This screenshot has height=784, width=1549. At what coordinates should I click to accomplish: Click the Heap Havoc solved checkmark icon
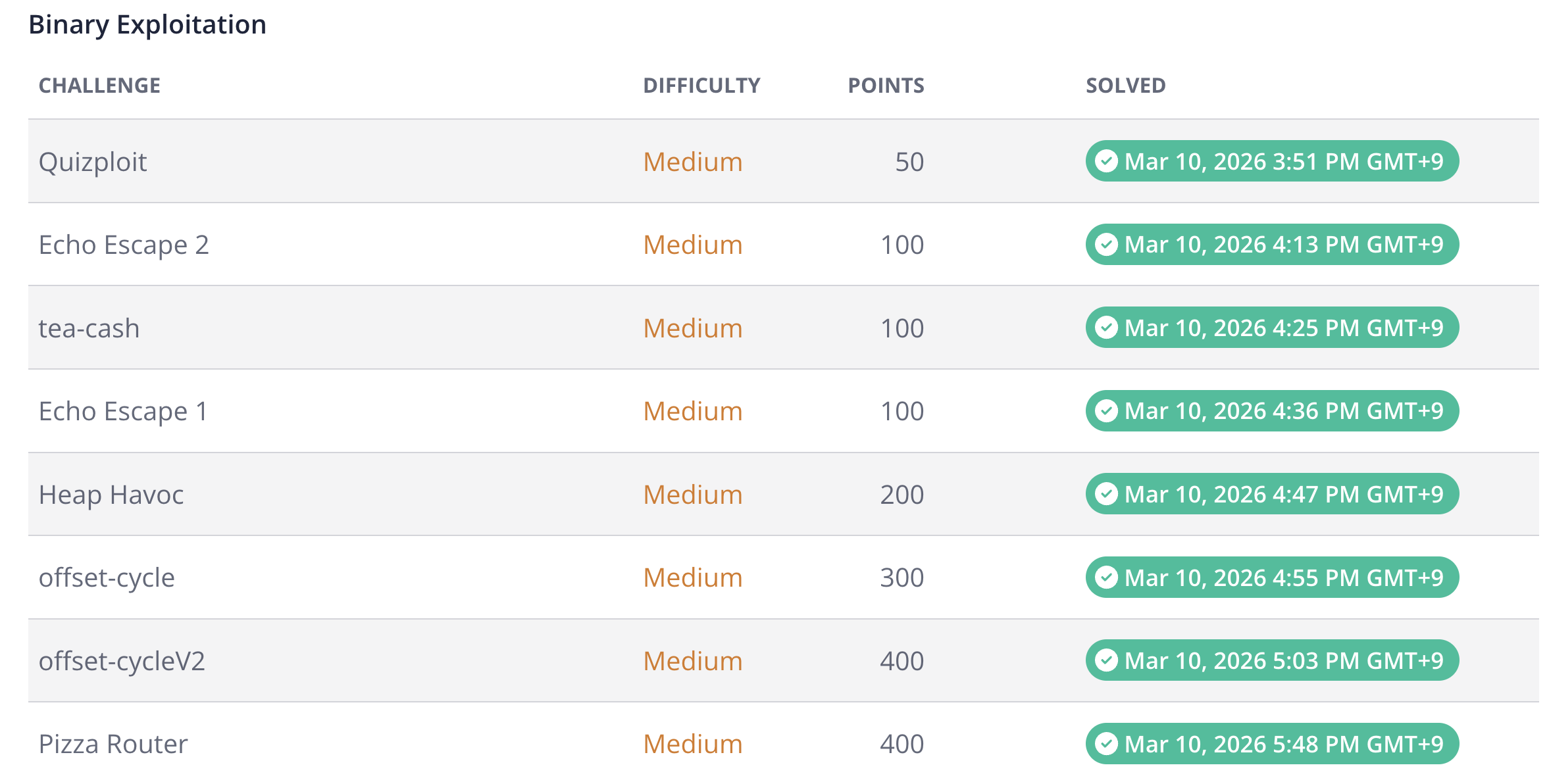tap(1106, 494)
